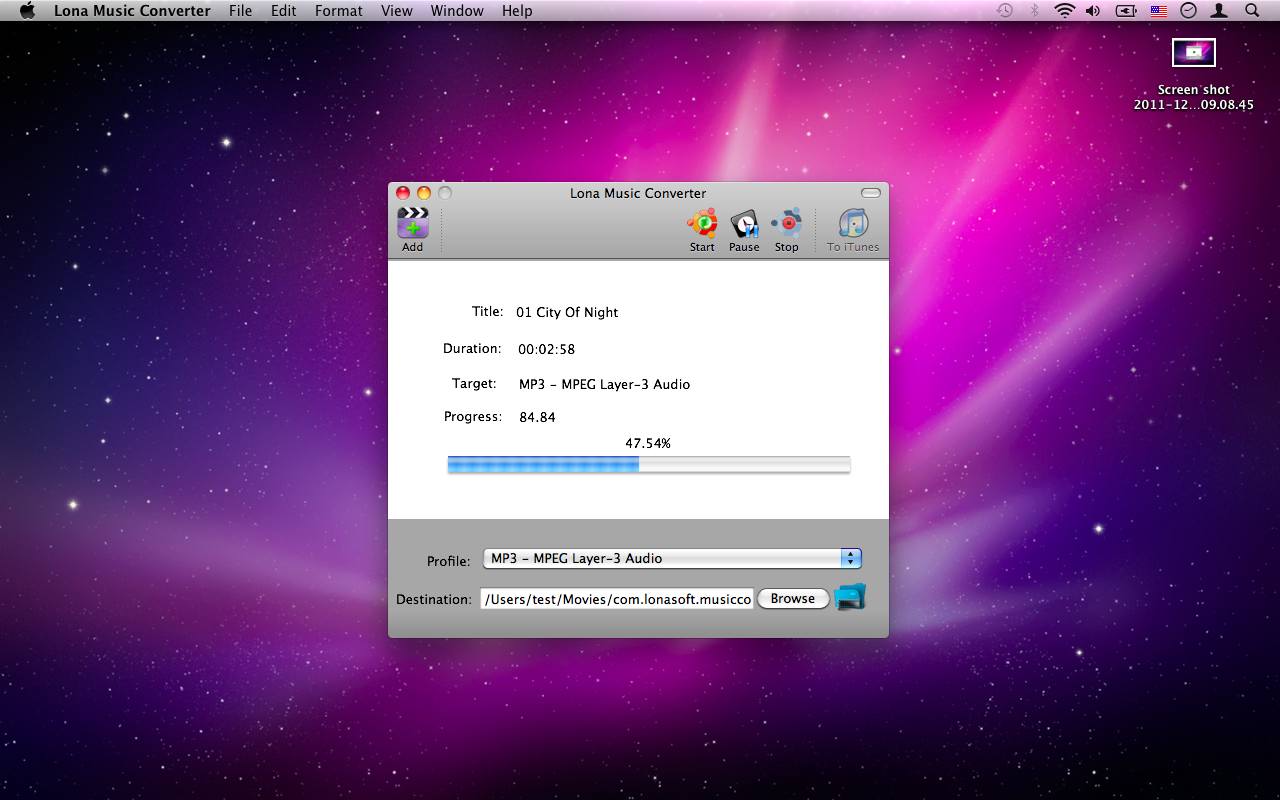Viewport: 1280px width, 800px height.
Task: Open the Lona Music Converter application menu
Action: [132, 11]
